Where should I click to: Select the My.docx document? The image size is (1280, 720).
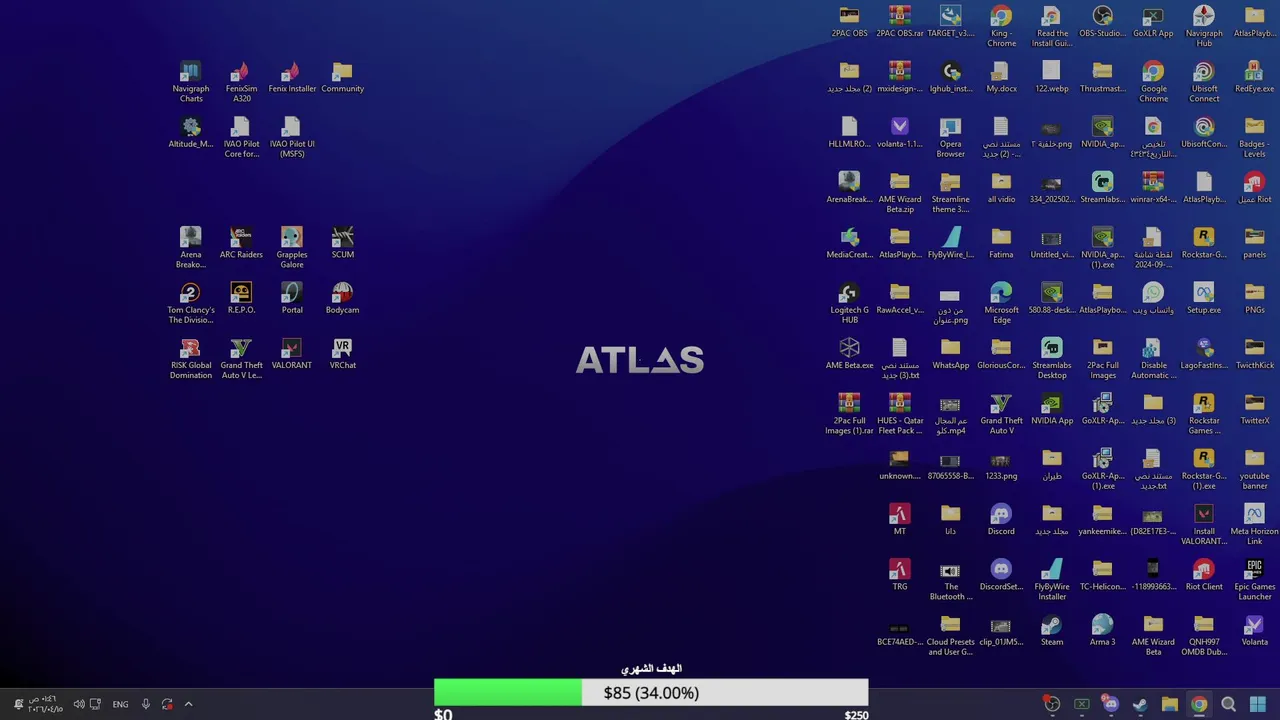point(1001,77)
